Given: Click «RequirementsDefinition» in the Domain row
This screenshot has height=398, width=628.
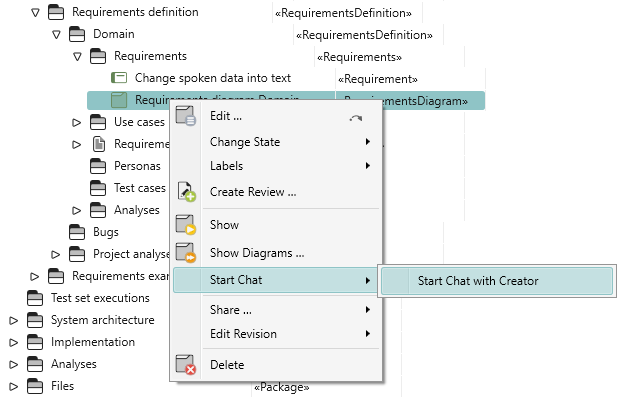Looking at the screenshot, I should (364, 35).
